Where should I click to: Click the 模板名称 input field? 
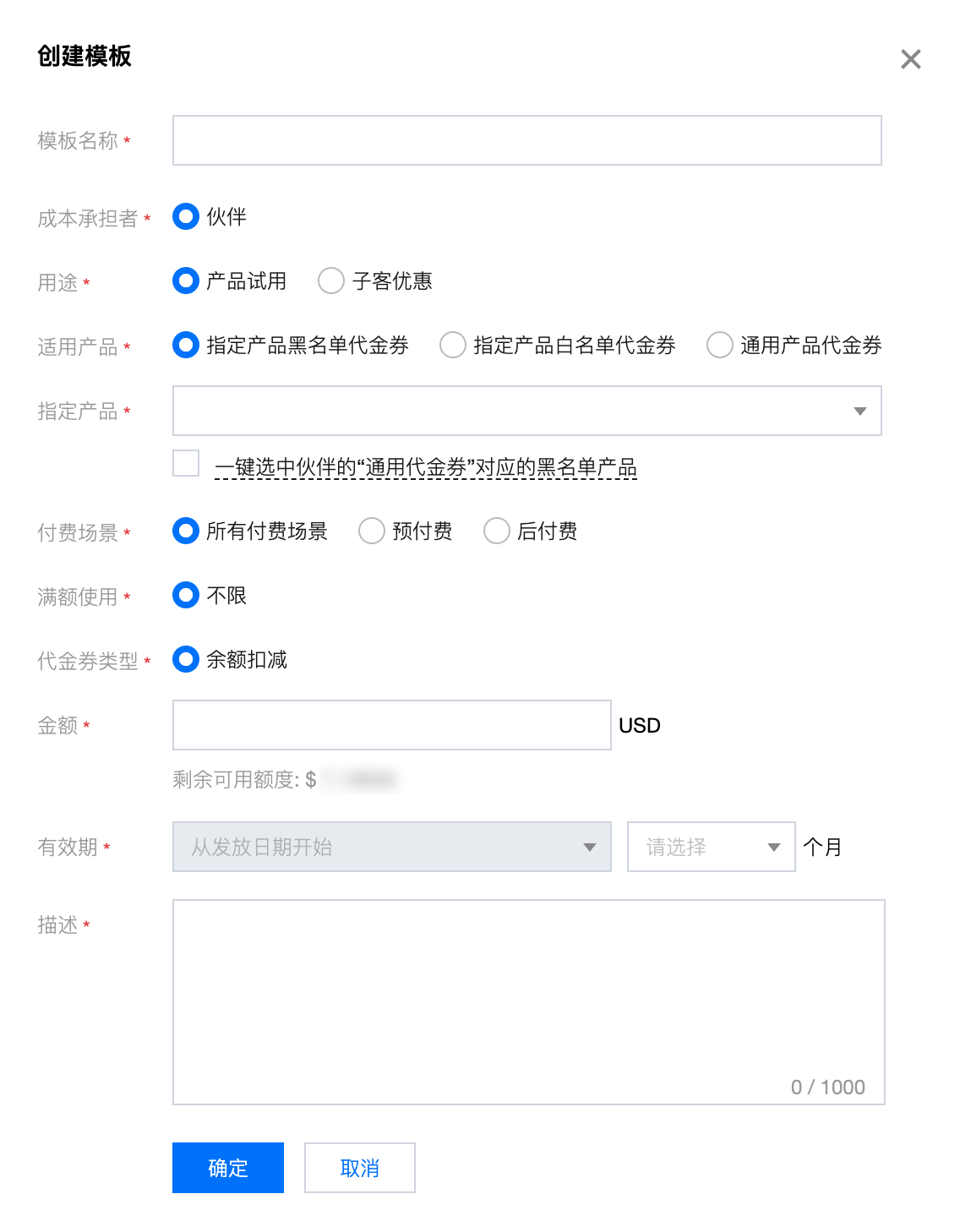(526, 140)
